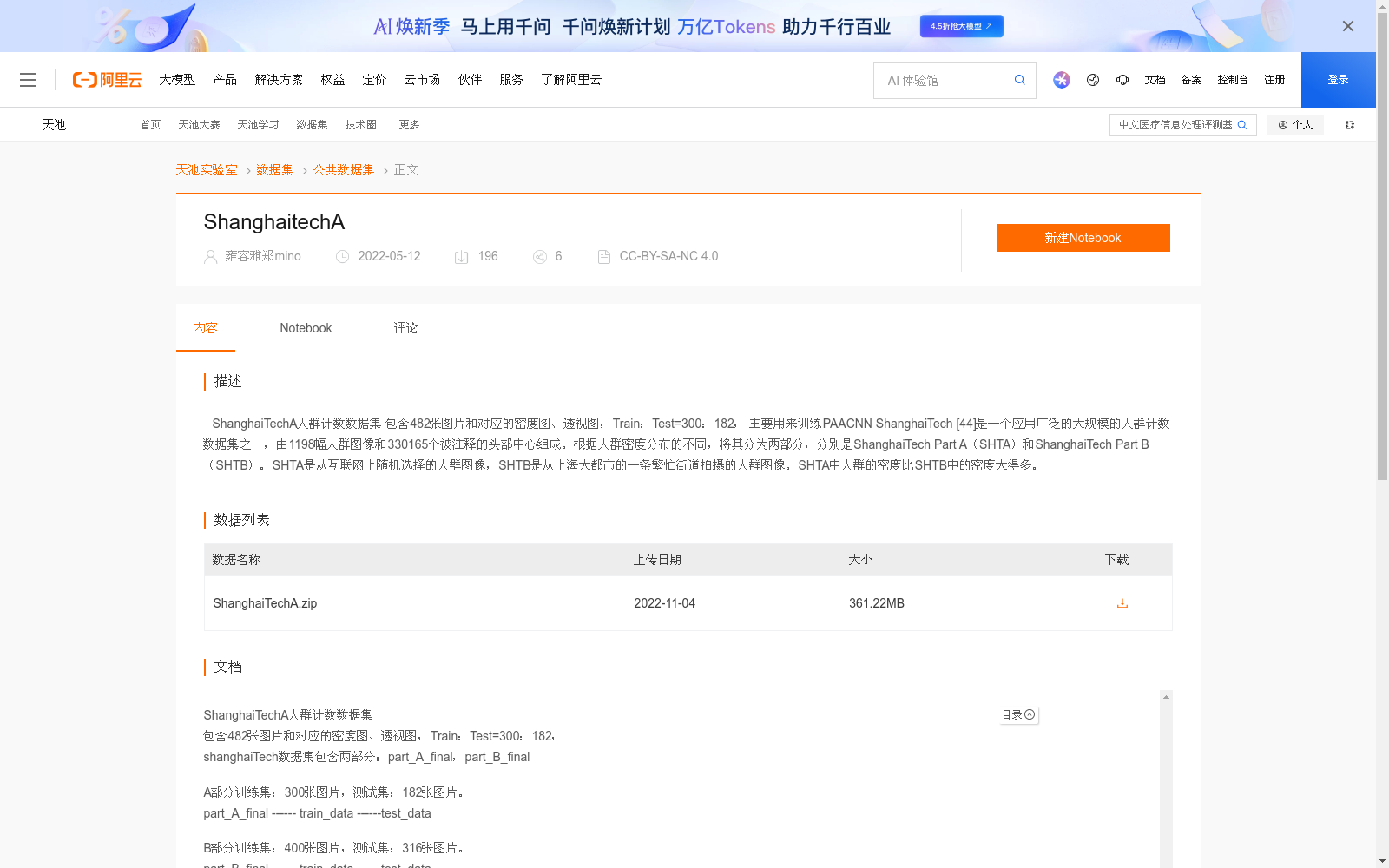Click the 个人 account button
This screenshot has height=868, width=1389.
point(1295,125)
